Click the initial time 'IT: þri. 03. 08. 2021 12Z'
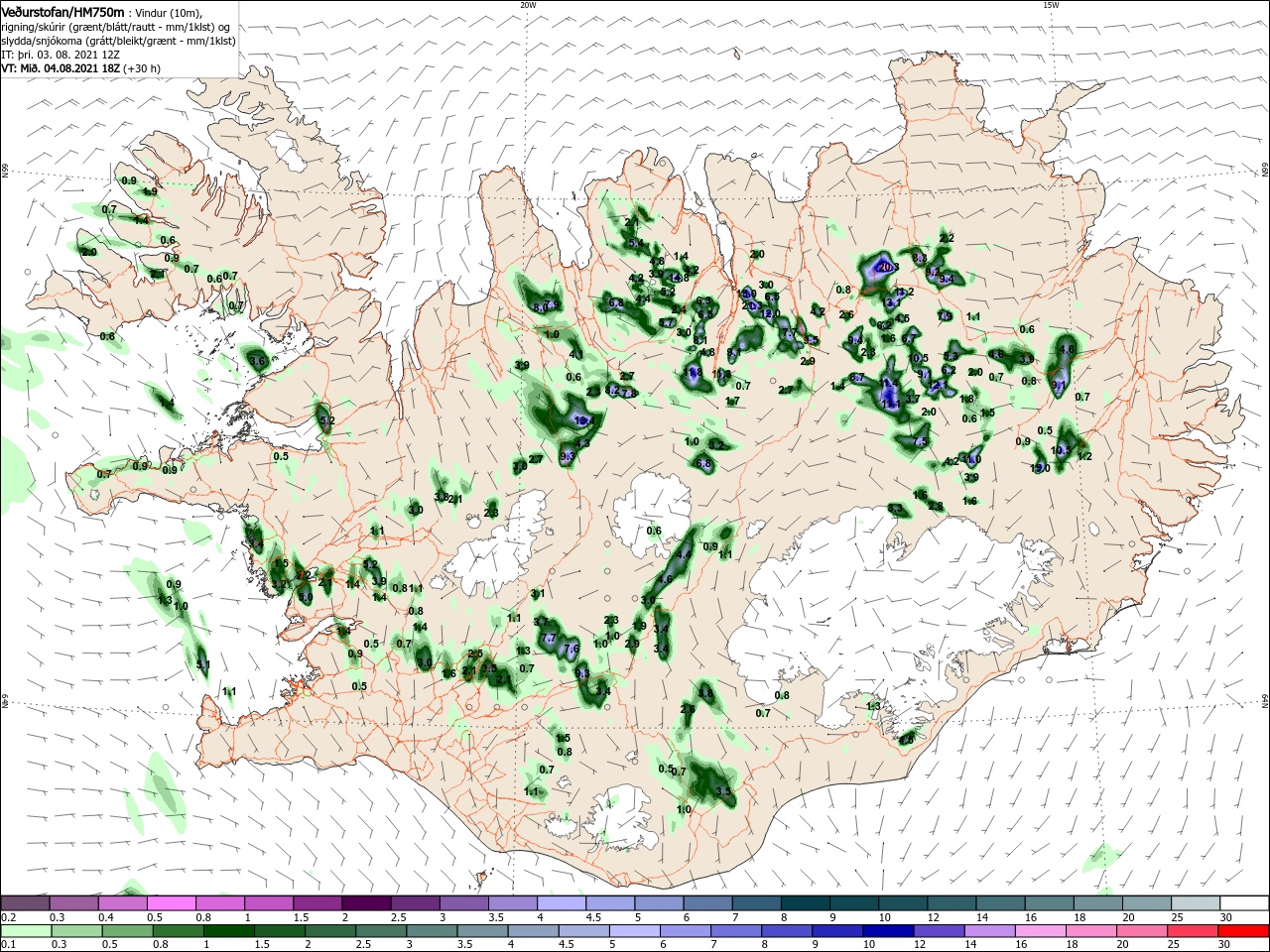Image resolution: width=1270 pixels, height=952 pixels. tap(60, 55)
